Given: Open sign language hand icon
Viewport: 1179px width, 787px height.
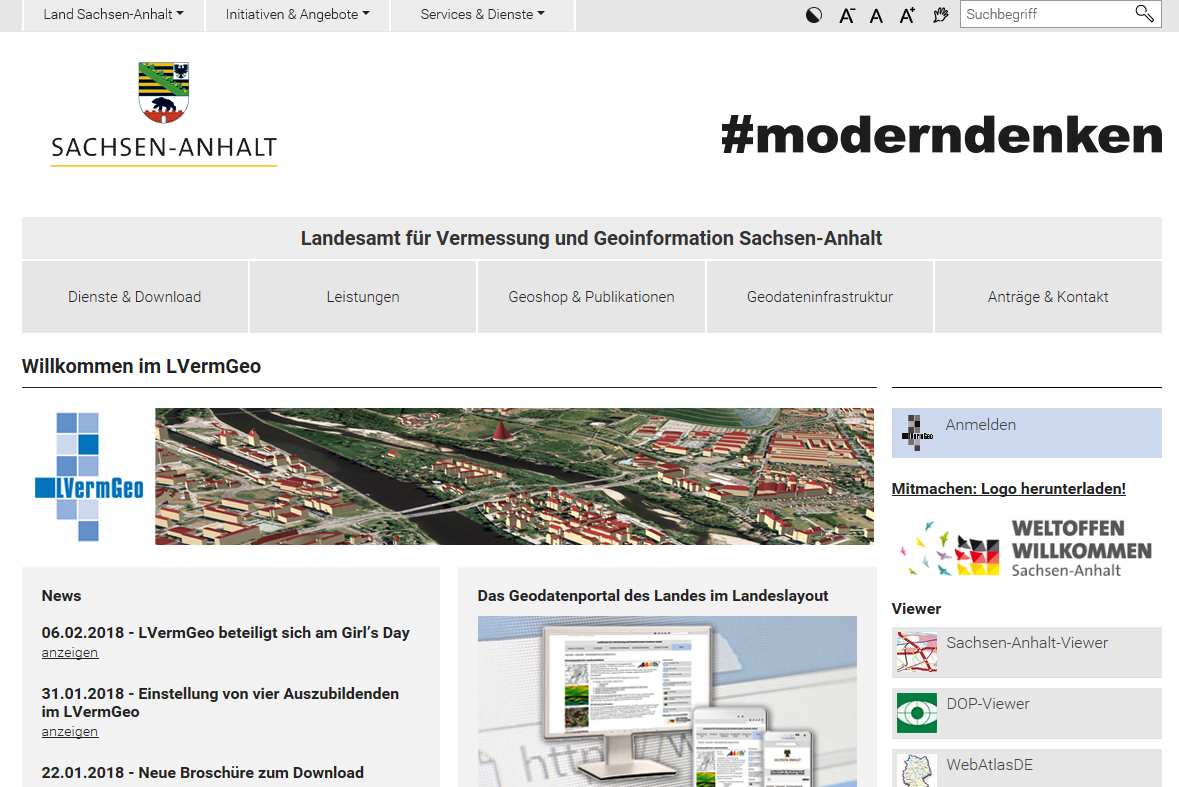Looking at the screenshot, I should [x=940, y=15].
